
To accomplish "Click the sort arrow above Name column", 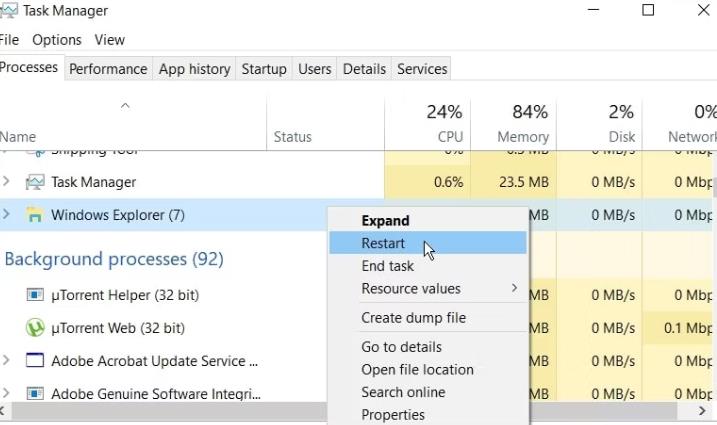I will click(x=125, y=106).
